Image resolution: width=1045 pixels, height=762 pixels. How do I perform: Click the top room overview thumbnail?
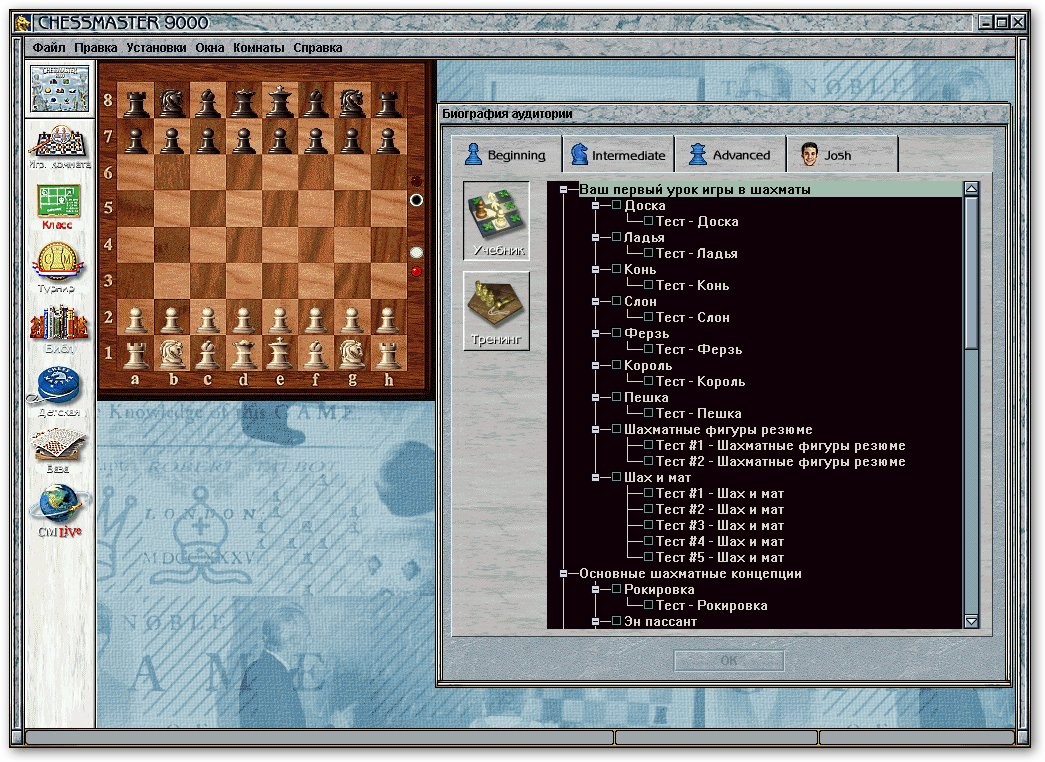pyautogui.click(x=60, y=89)
